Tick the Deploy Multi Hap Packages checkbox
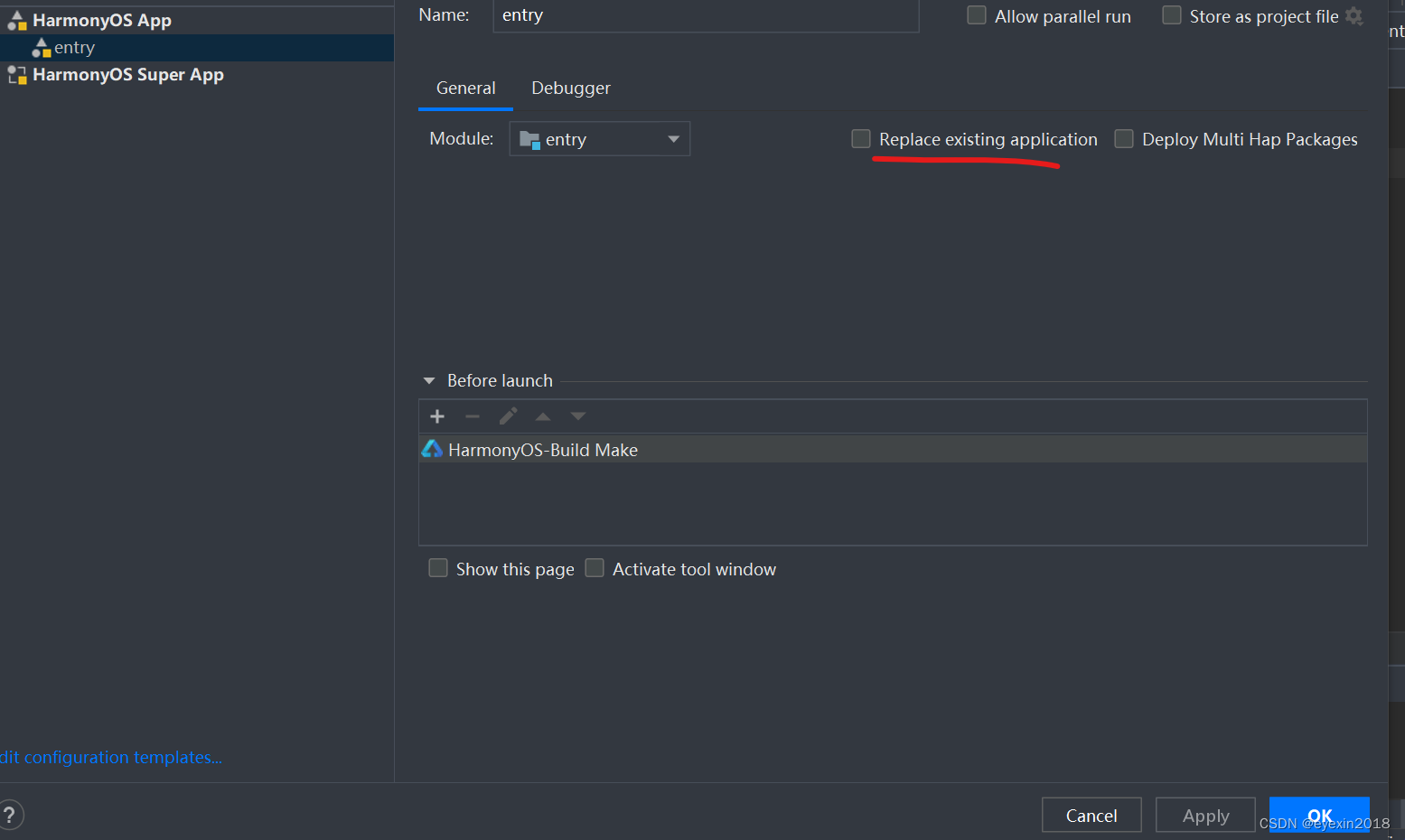The image size is (1405, 840). pyautogui.click(x=1124, y=139)
